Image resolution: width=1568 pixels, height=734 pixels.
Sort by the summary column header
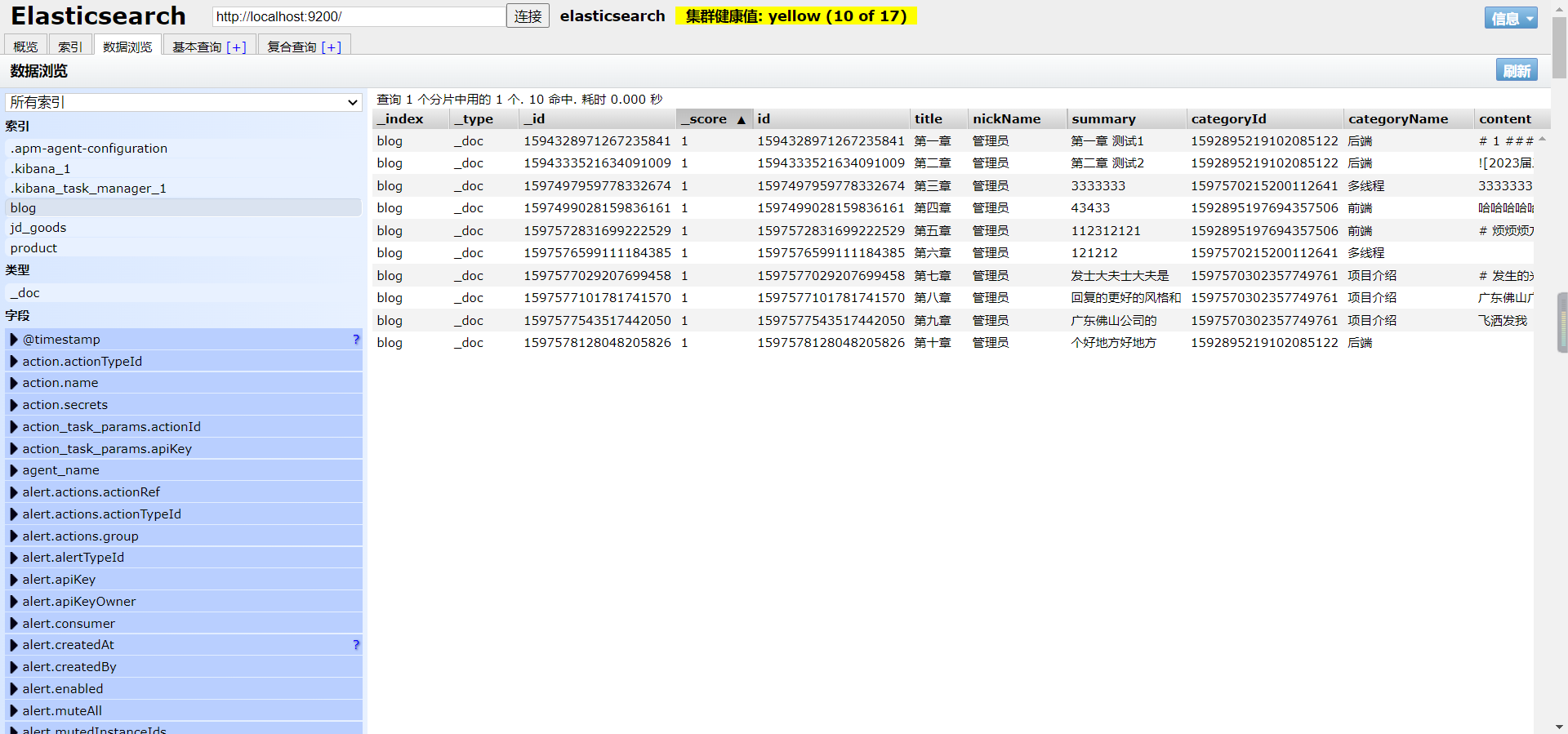[x=1127, y=119]
